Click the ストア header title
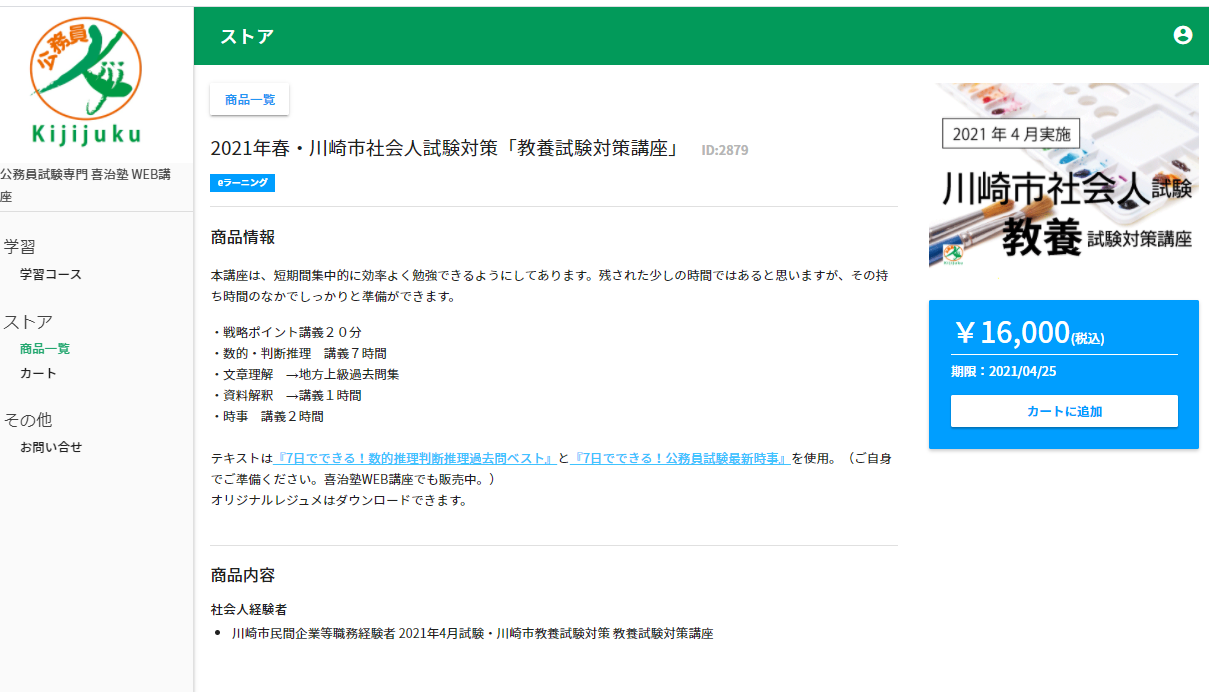1209x692 pixels. pos(247,37)
